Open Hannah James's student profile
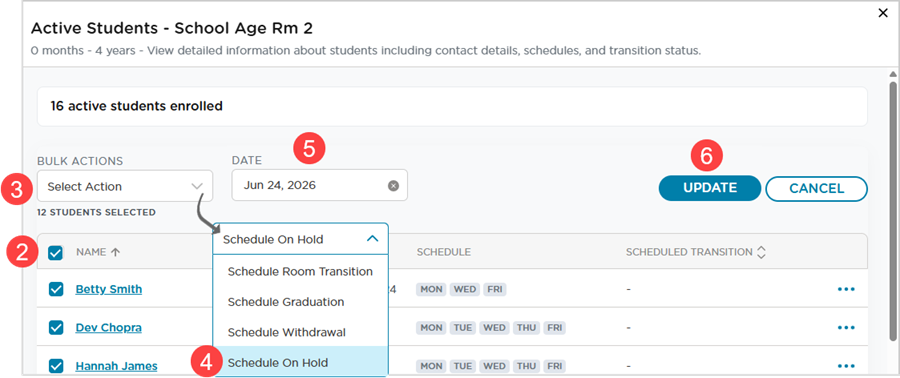900x378 pixels. coord(116,366)
